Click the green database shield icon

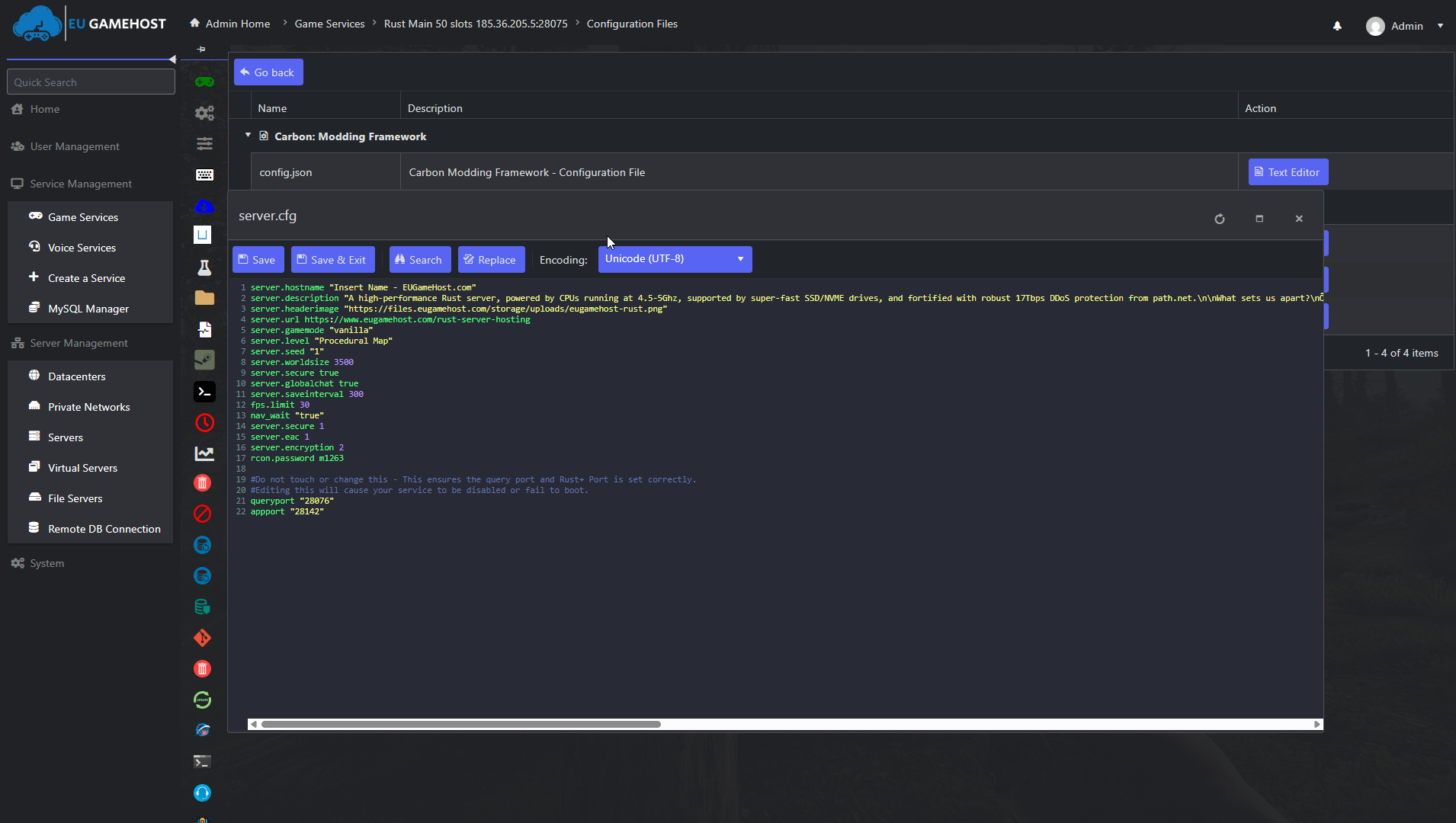(202, 607)
